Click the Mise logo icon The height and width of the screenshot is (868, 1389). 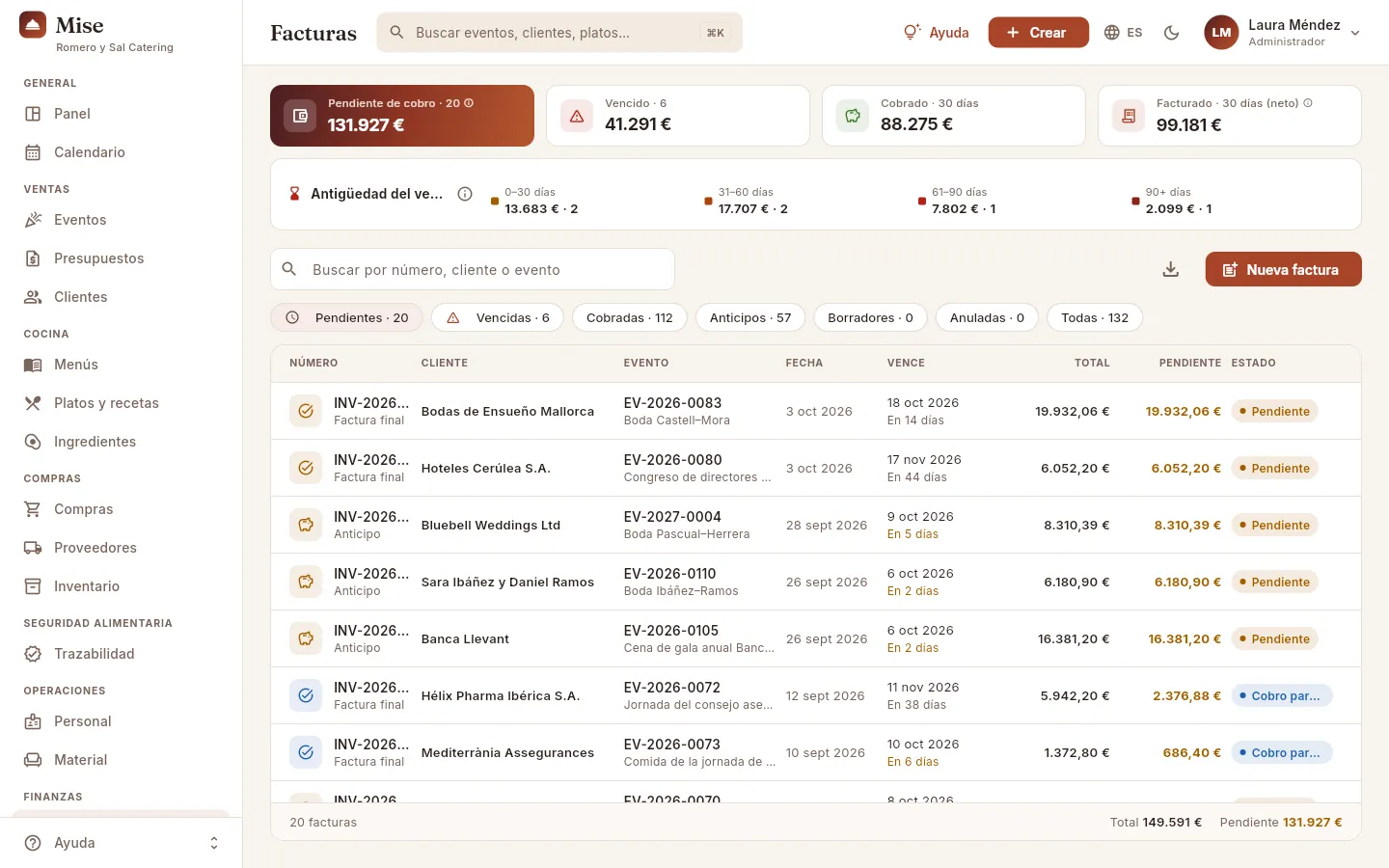click(x=33, y=25)
